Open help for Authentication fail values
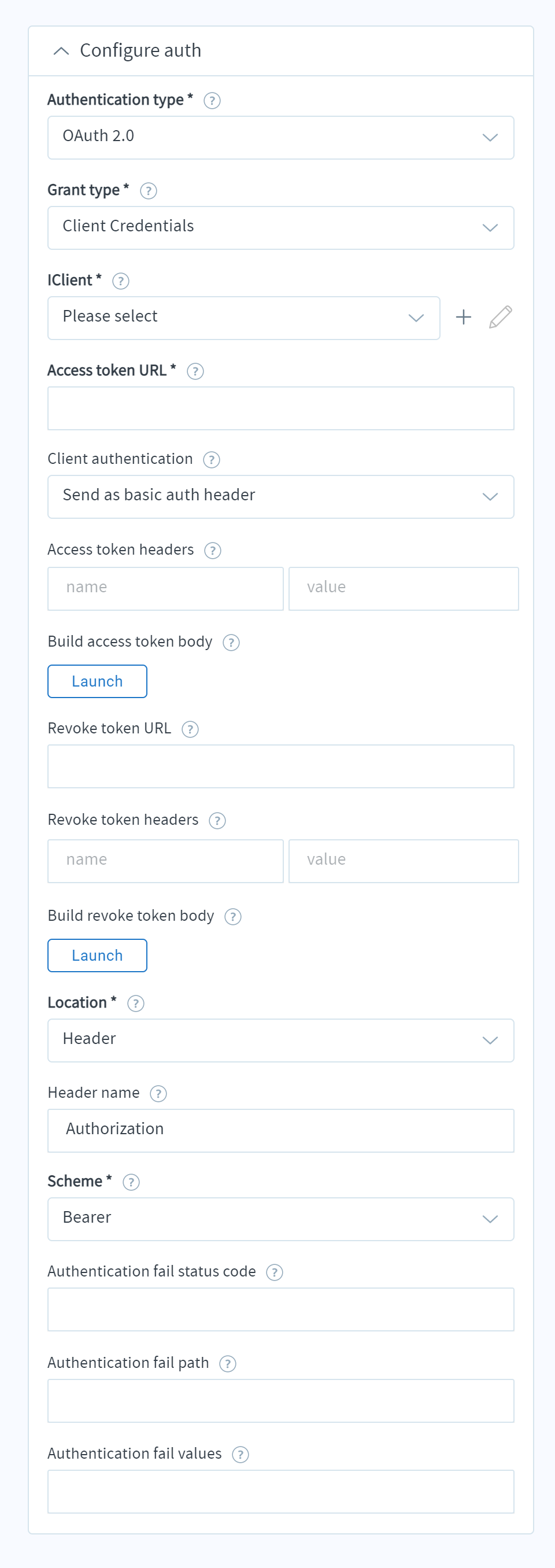The image size is (555, 1568). [240, 1454]
